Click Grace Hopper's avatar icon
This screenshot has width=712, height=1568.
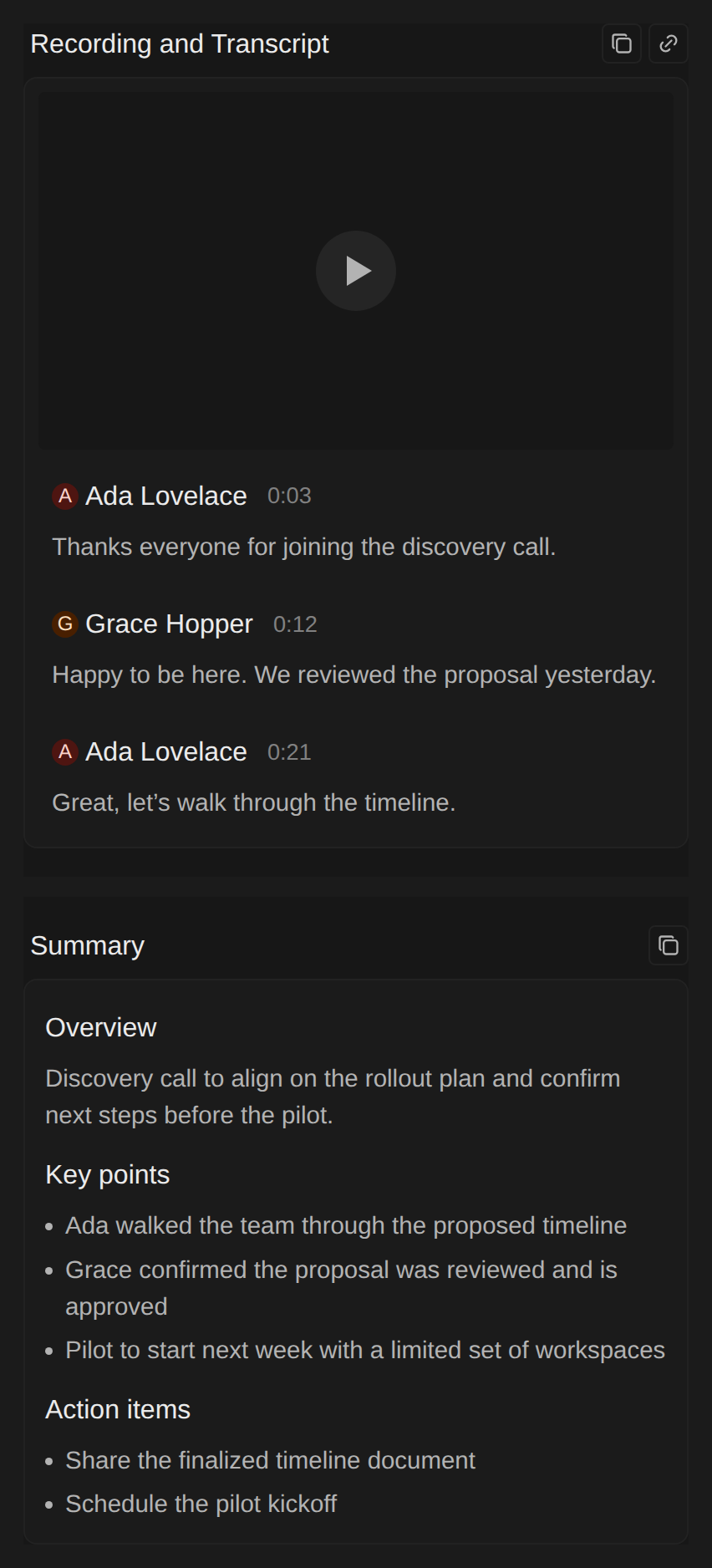65,624
